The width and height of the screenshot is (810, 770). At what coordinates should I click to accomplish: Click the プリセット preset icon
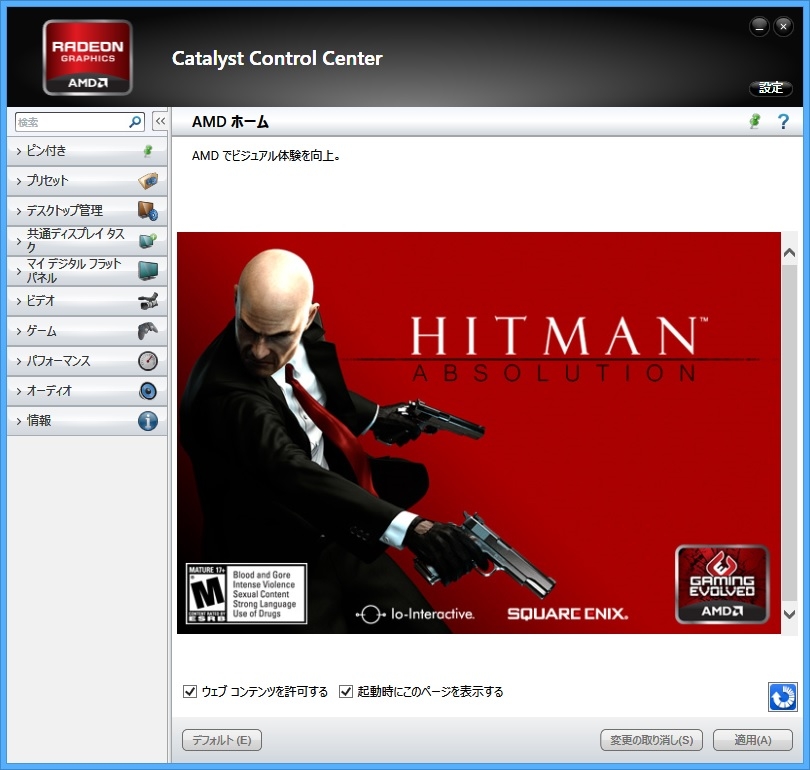pos(148,181)
